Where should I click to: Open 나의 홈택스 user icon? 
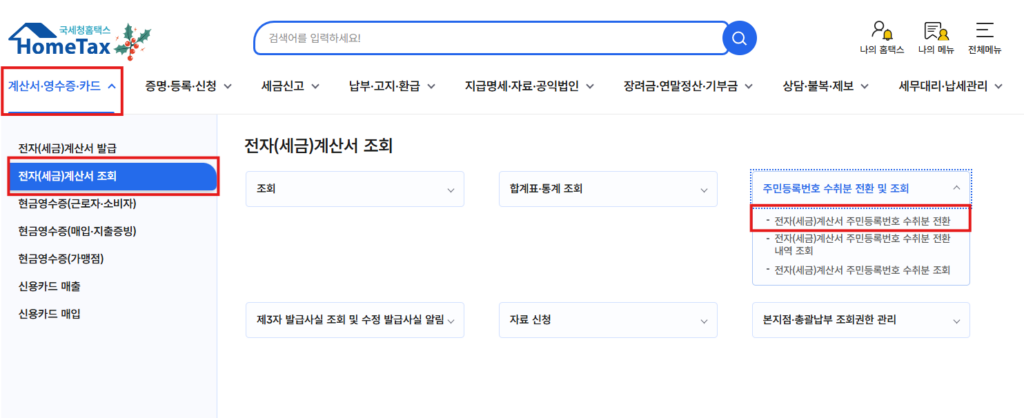click(881, 38)
